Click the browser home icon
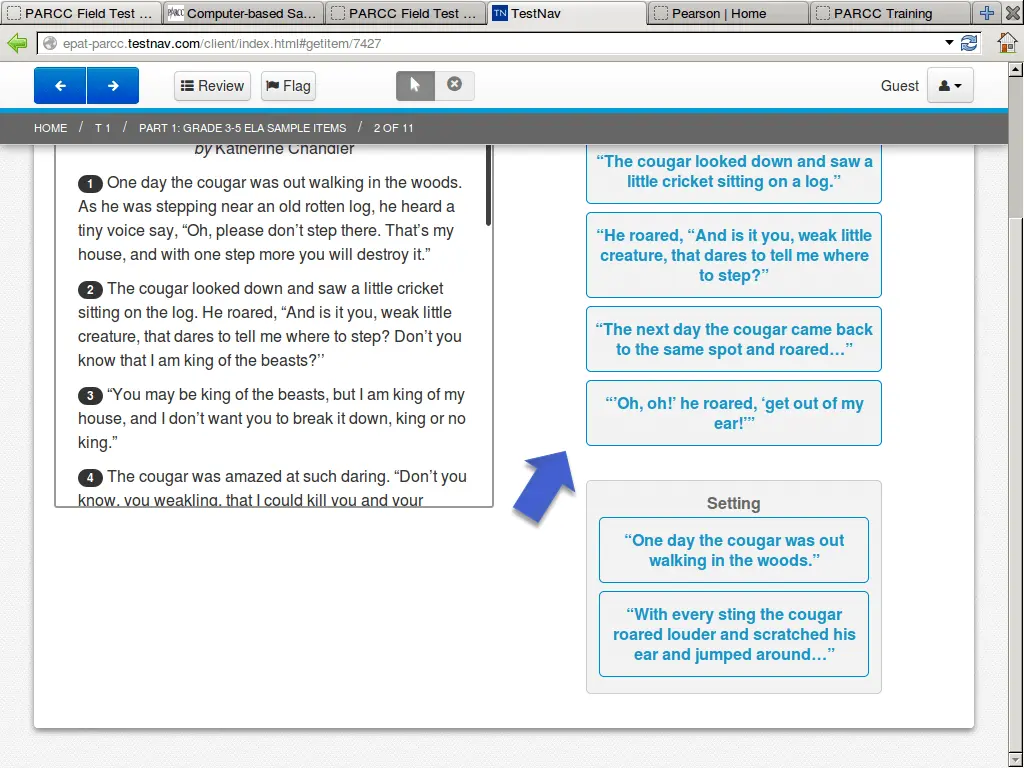1024x768 pixels. (1007, 43)
